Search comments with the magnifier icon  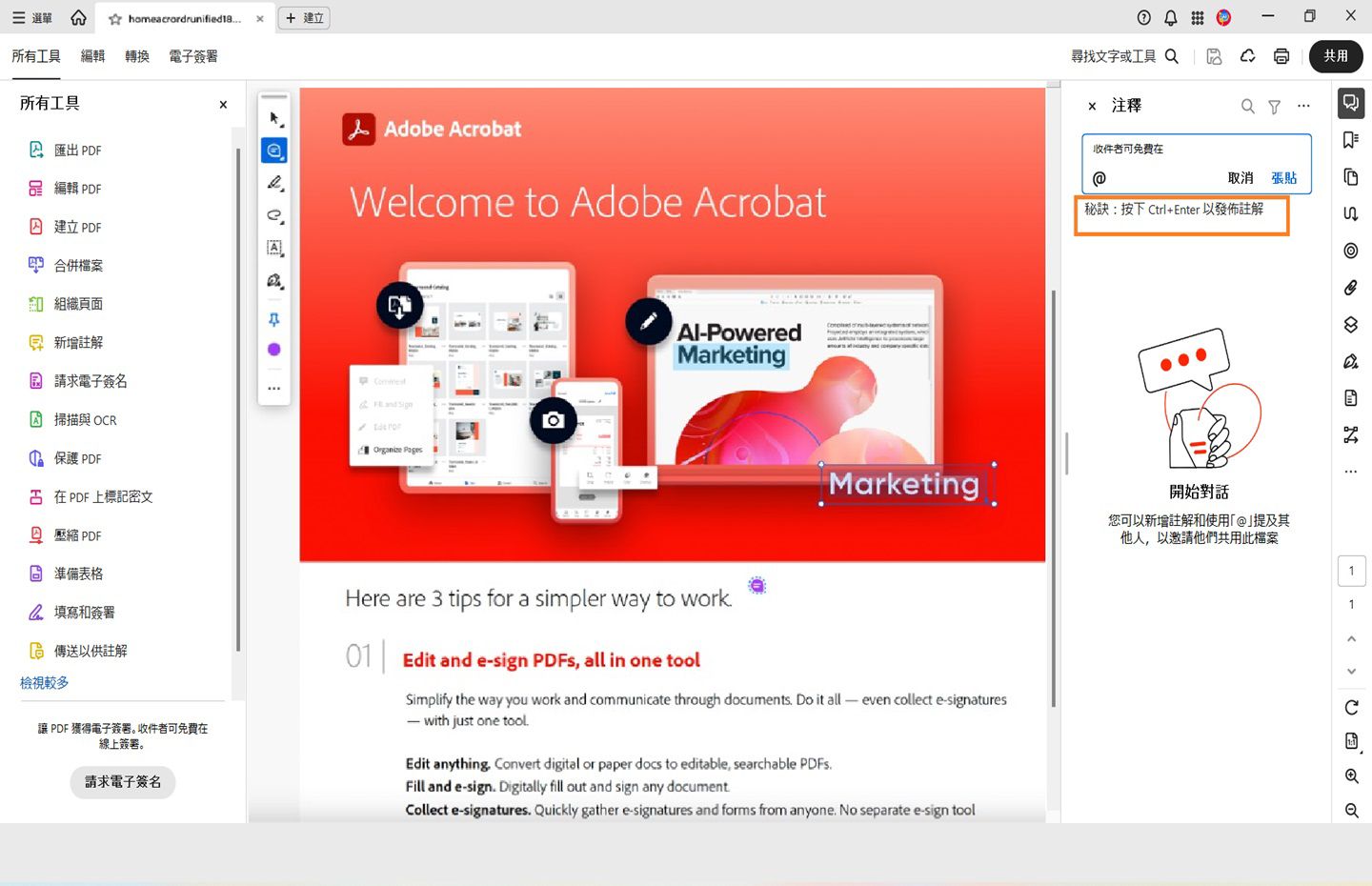click(1247, 107)
